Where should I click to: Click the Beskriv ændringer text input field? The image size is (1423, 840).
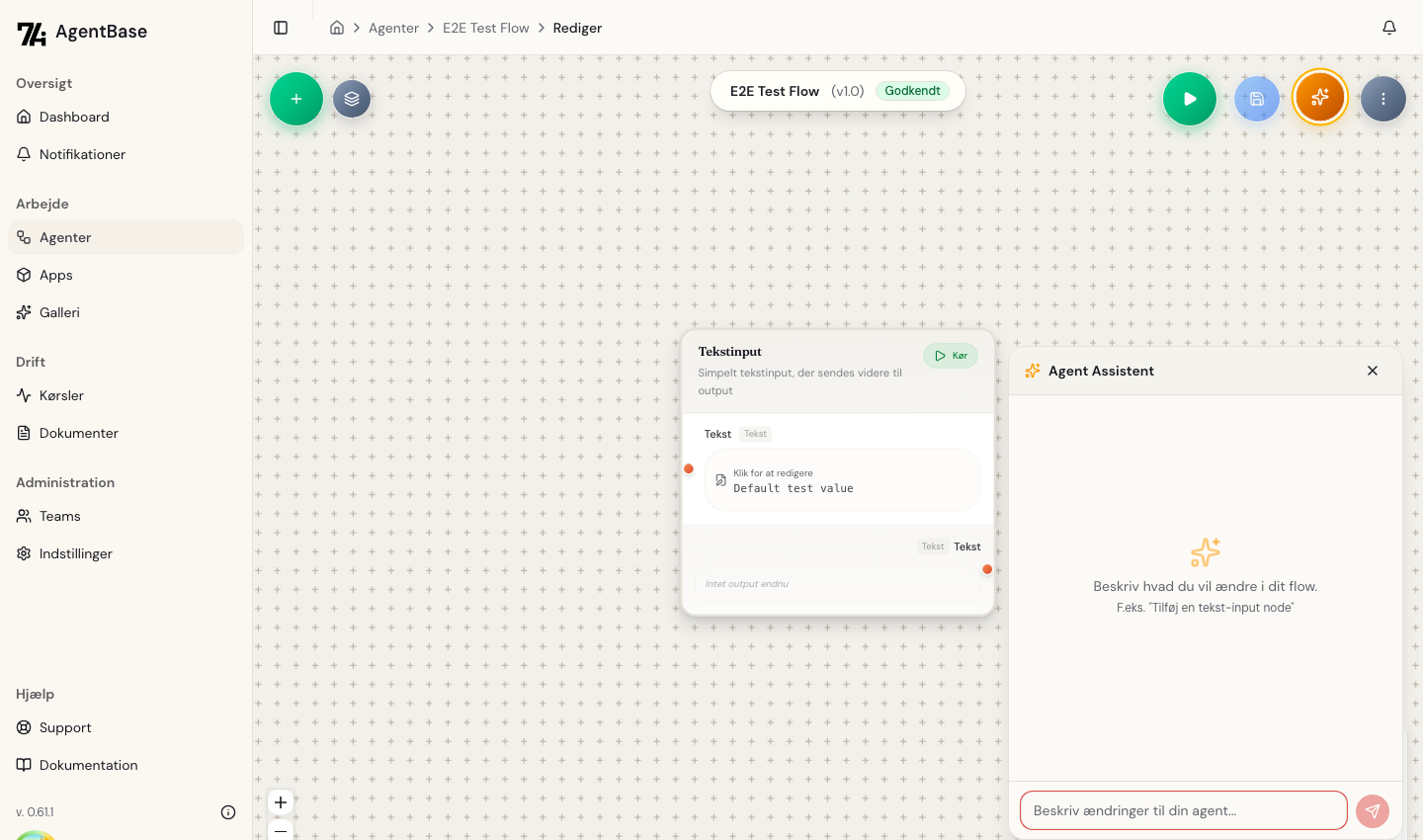pos(1183,810)
